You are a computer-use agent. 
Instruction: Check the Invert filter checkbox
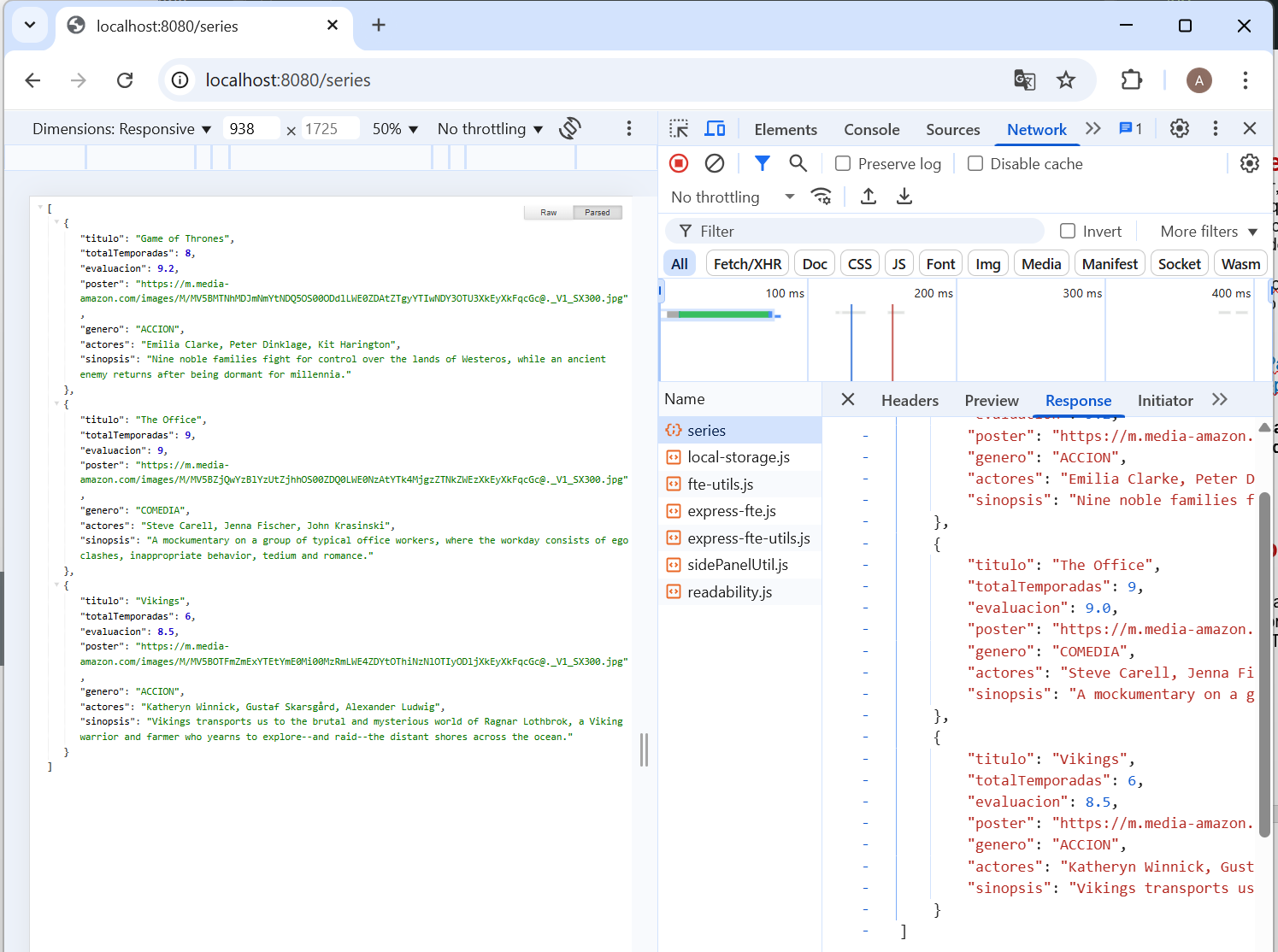point(1068,231)
